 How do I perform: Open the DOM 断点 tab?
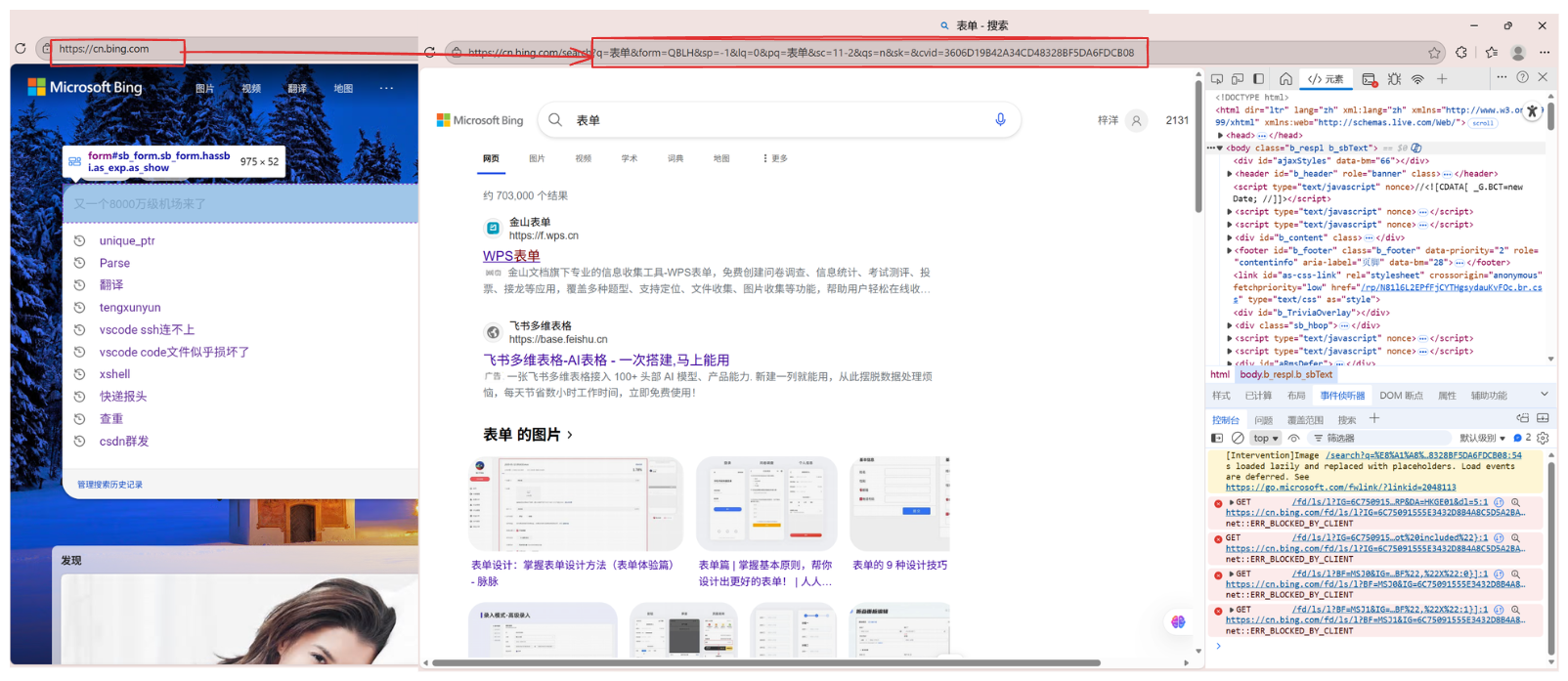click(1401, 396)
